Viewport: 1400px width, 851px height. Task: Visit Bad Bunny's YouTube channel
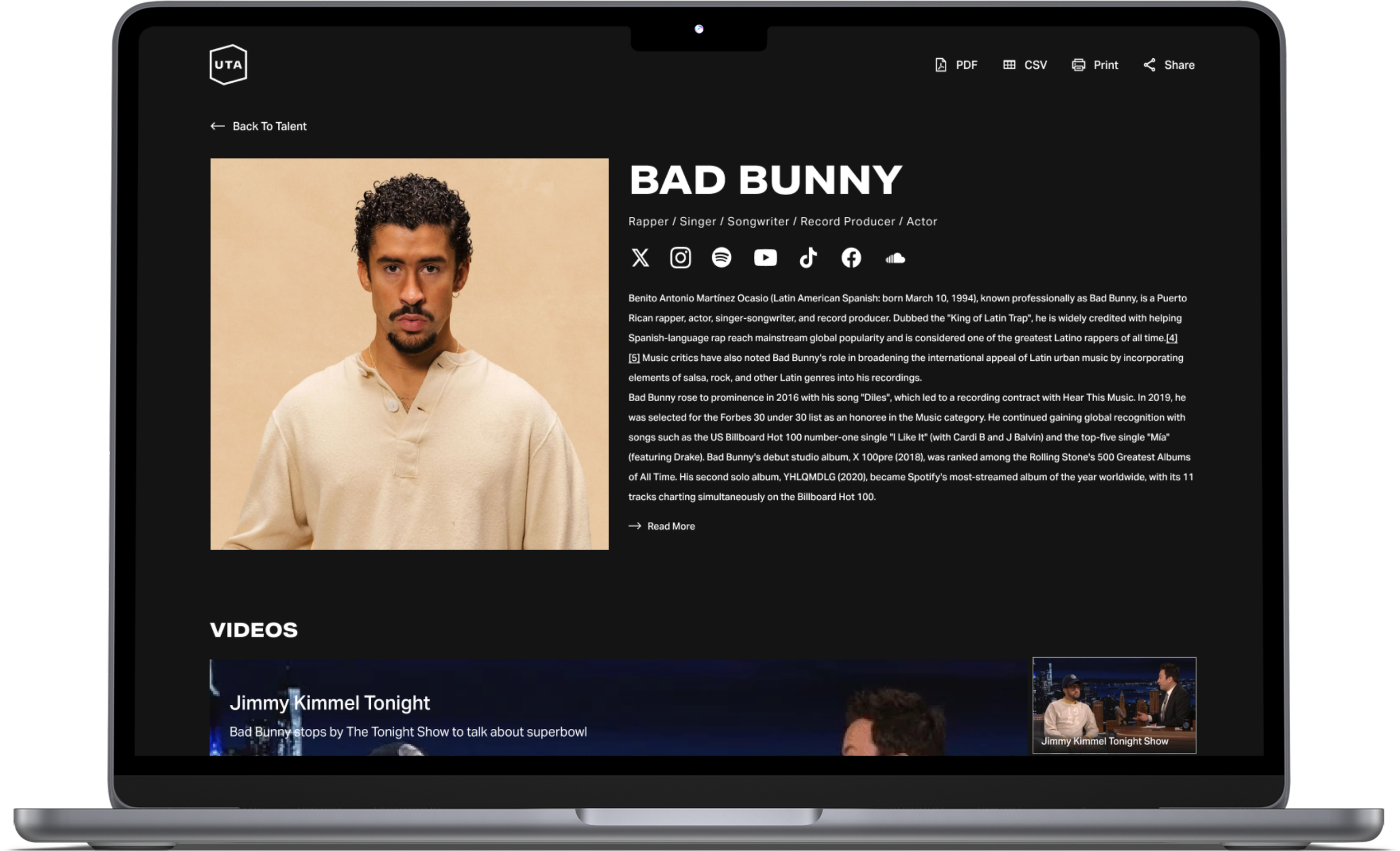pyautogui.click(x=766, y=258)
